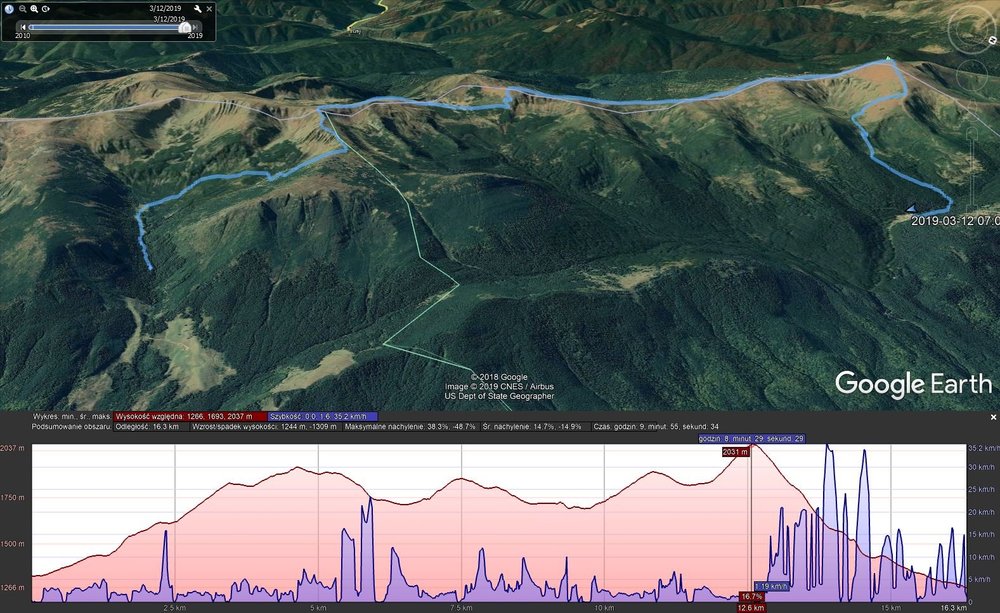This screenshot has height=613, width=1000.
Task: Zoom out the time slider range
Action: pos(23,9)
